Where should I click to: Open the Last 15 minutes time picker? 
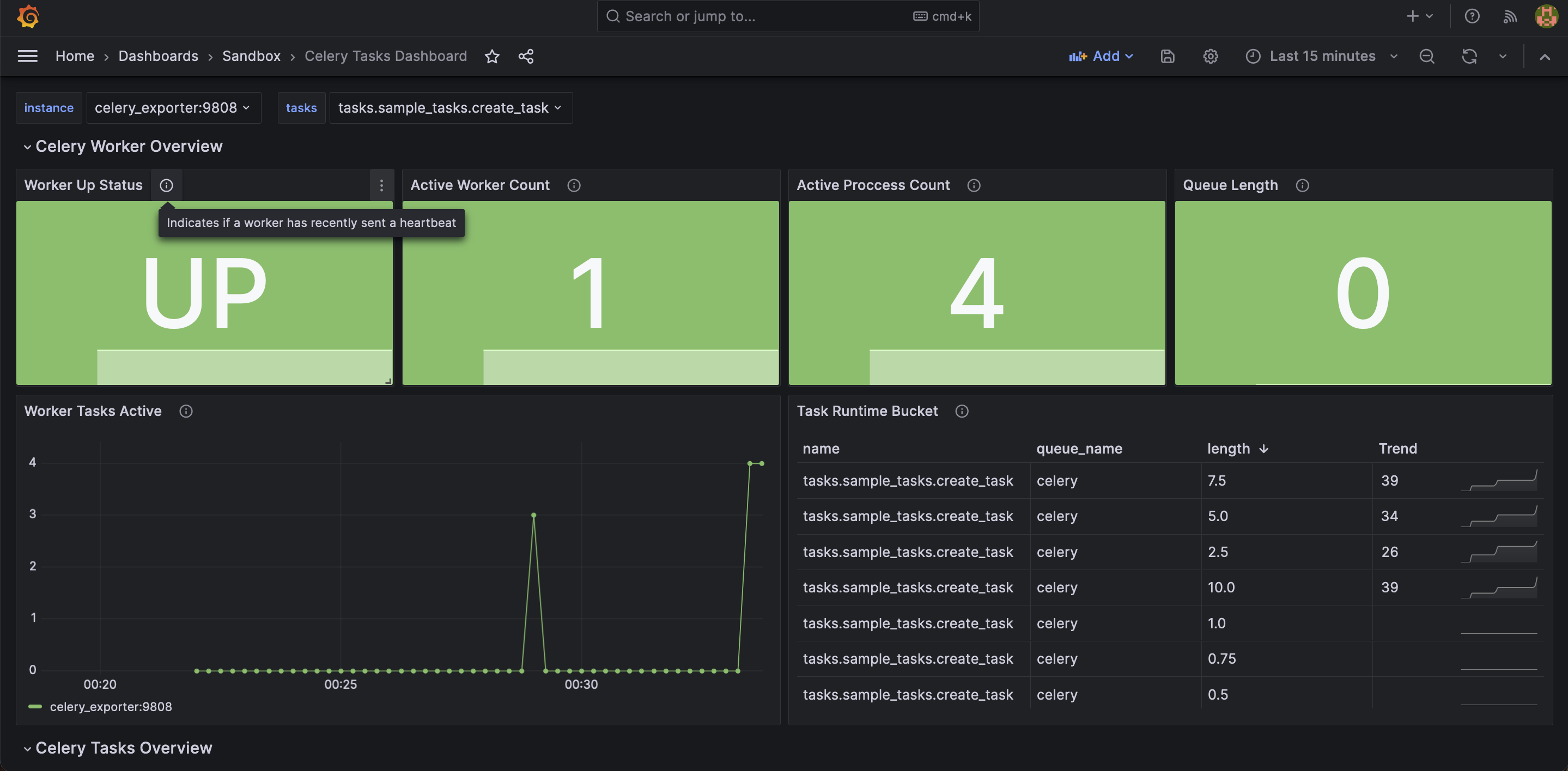[x=1322, y=57]
